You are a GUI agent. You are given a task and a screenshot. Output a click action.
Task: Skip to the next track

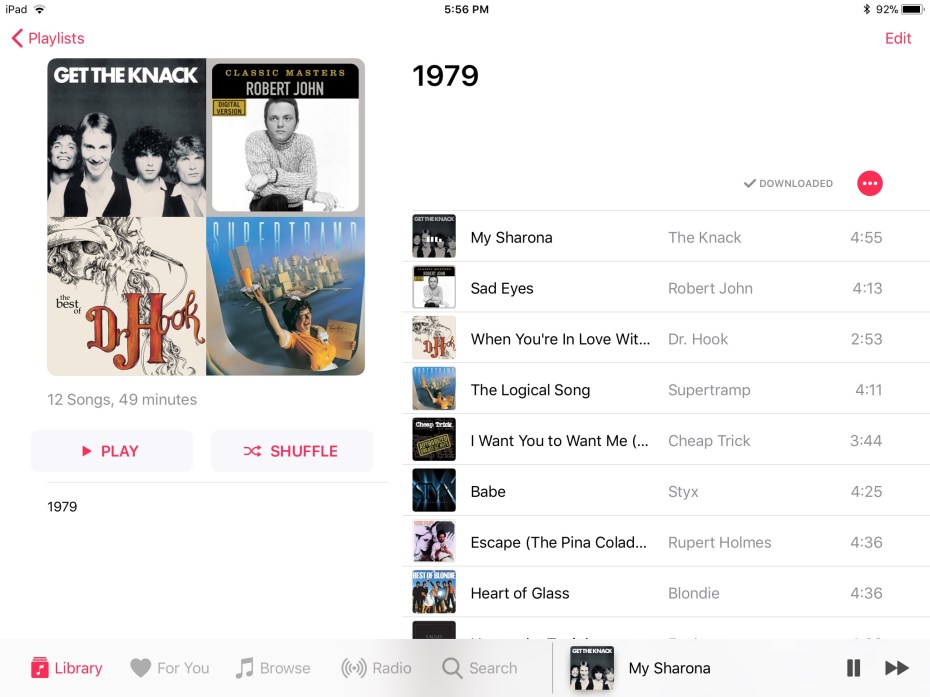coord(897,668)
